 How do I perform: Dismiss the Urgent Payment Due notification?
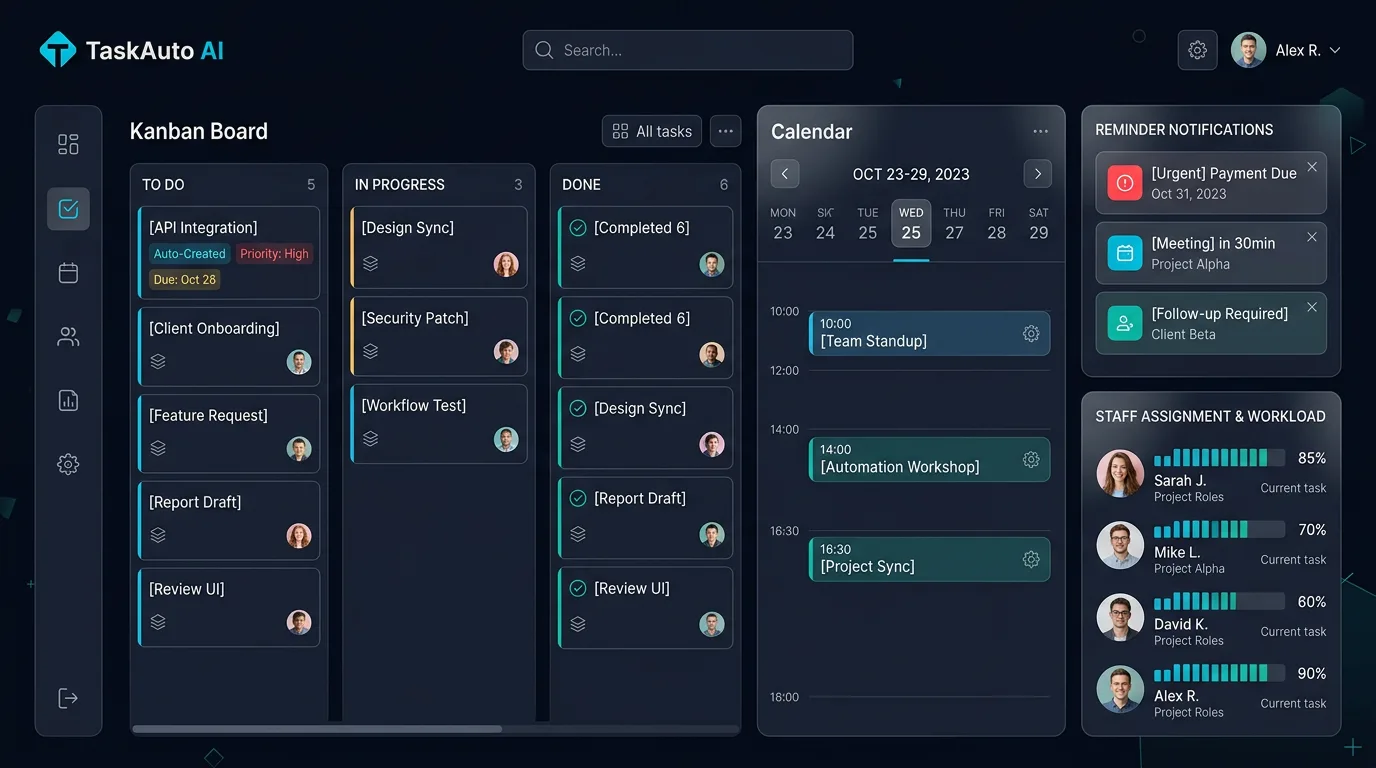(x=1311, y=169)
